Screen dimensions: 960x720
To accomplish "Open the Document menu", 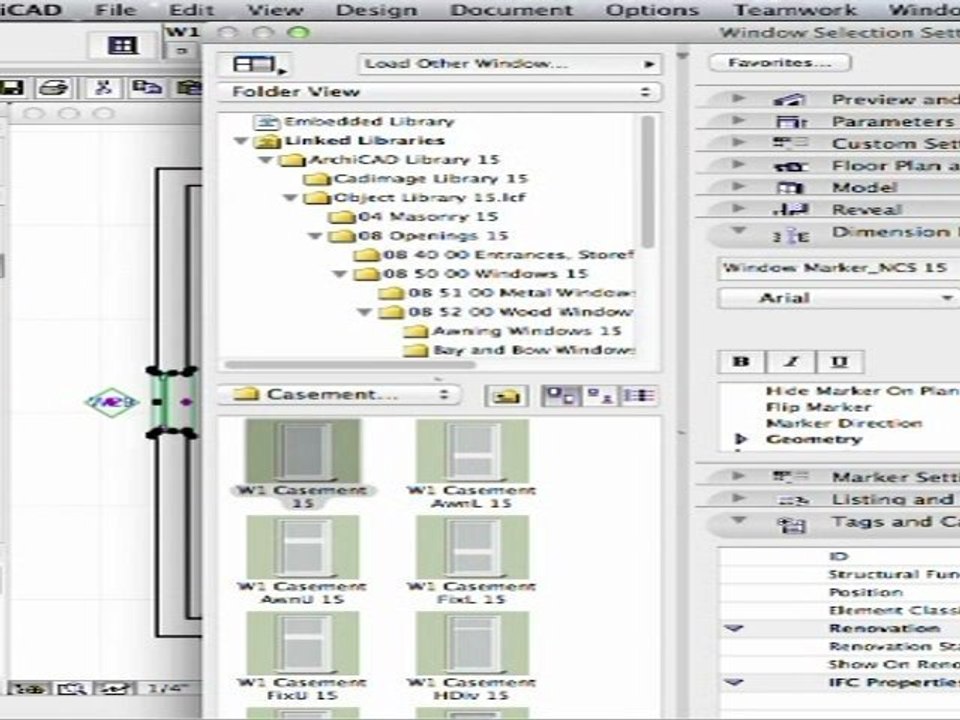I will click(512, 10).
